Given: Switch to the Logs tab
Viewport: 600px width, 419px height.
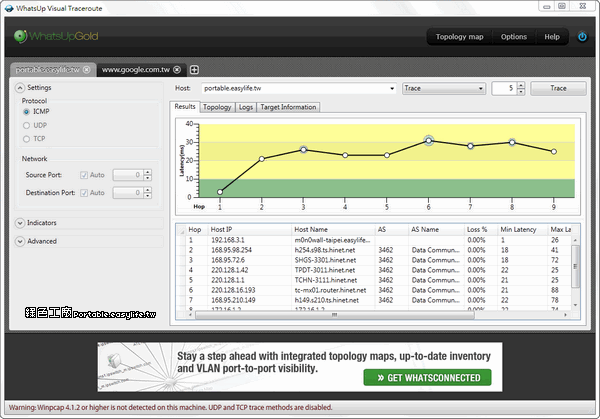Looking at the screenshot, I should pos(246,107).
